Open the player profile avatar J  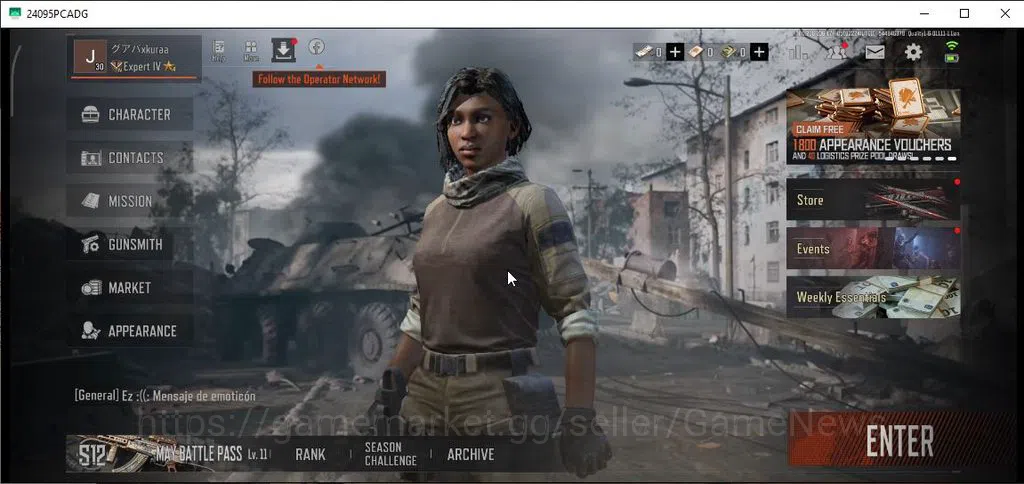coord(90,56)
